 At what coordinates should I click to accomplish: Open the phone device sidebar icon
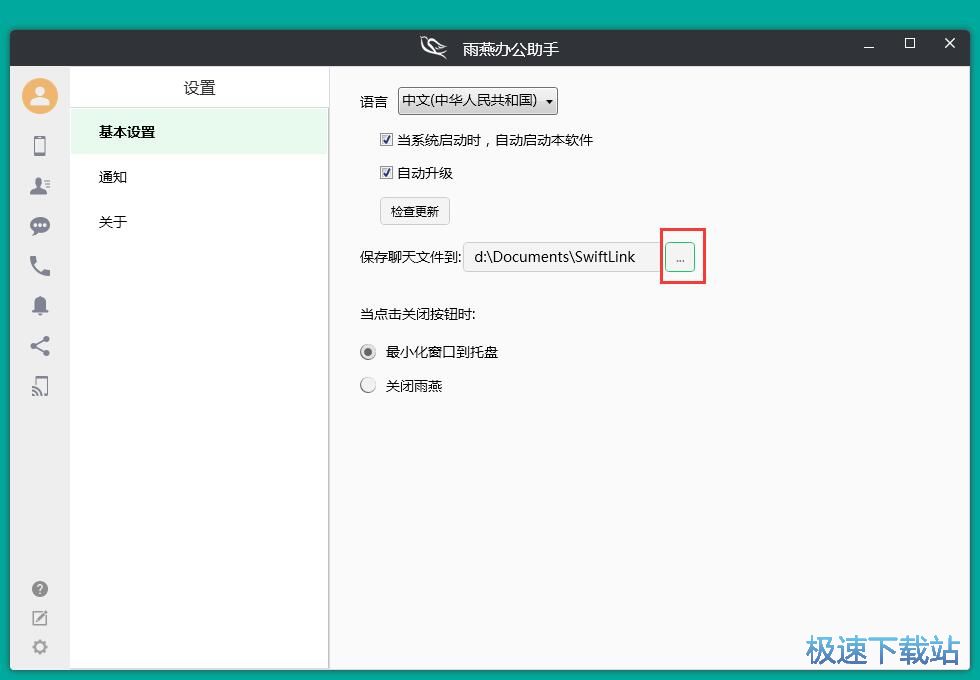coord(40,146)
